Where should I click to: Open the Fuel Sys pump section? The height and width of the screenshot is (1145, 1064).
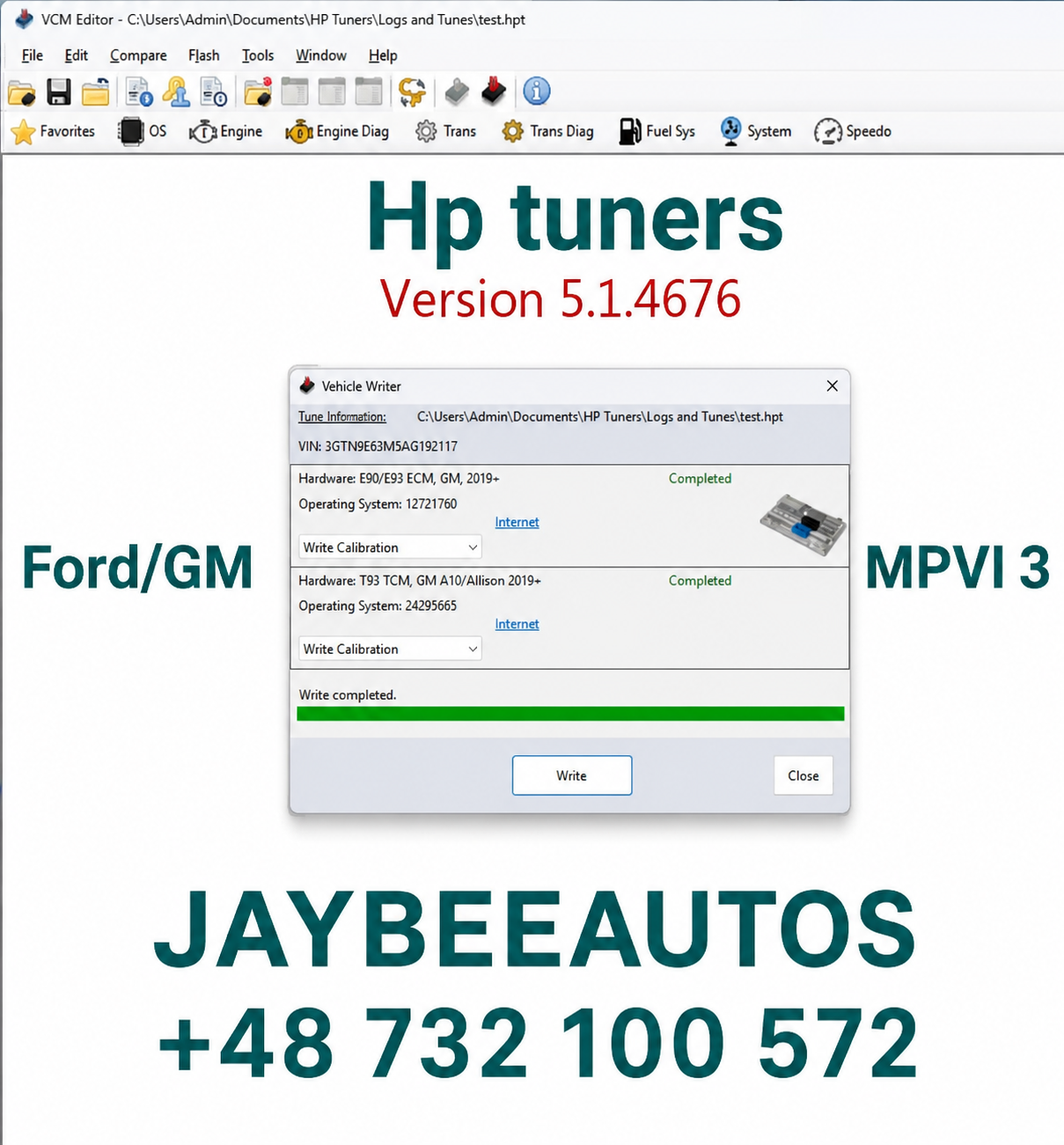point(657,131)
